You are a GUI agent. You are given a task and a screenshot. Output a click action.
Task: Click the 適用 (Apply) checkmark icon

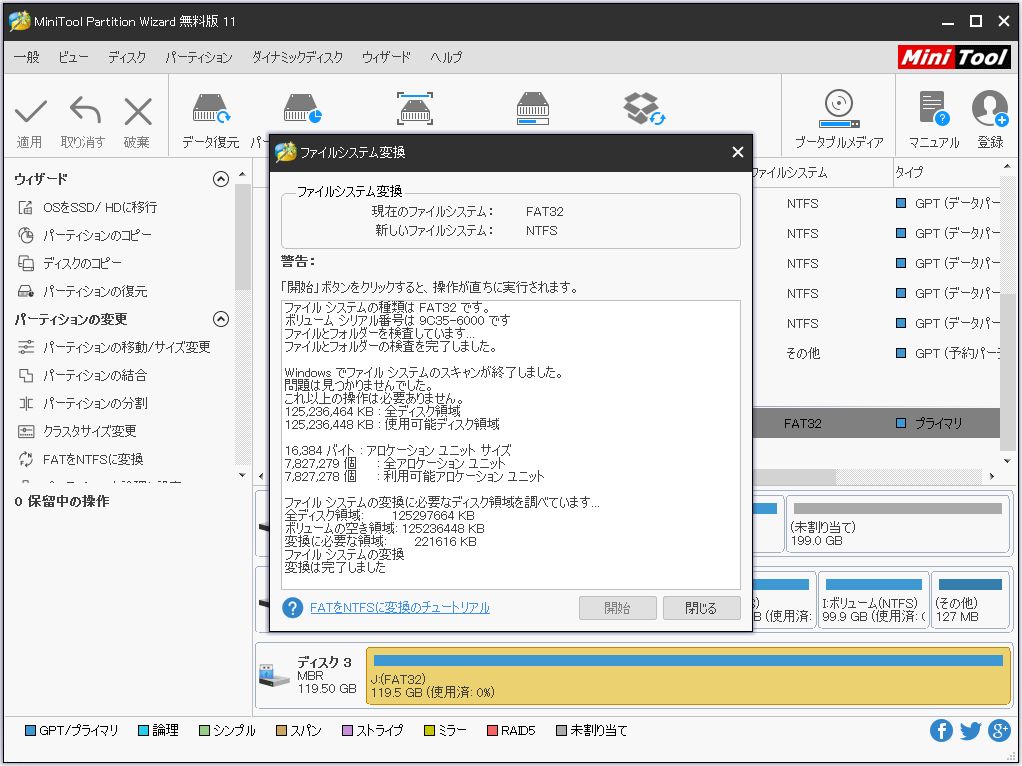pos(30,112)
